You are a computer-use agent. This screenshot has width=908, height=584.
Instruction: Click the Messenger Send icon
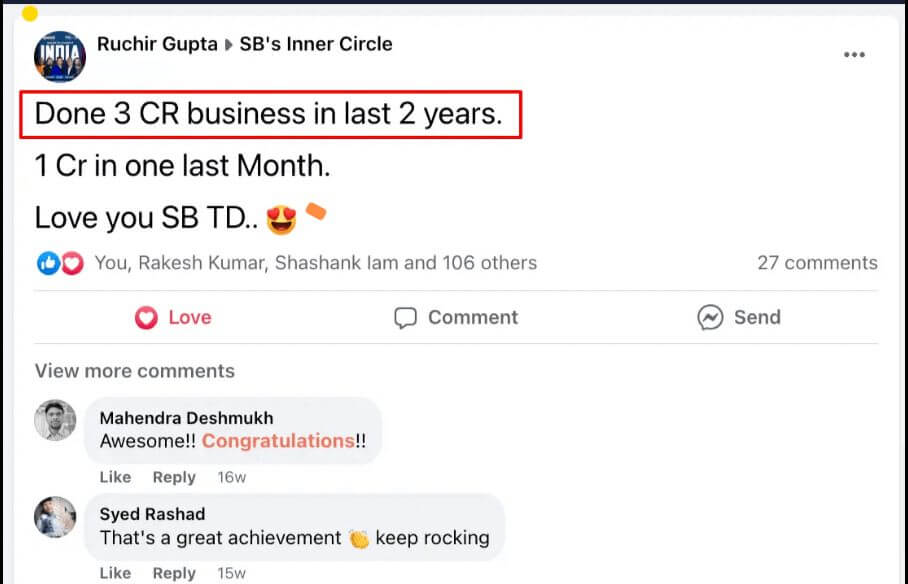[x=710, y=318]
